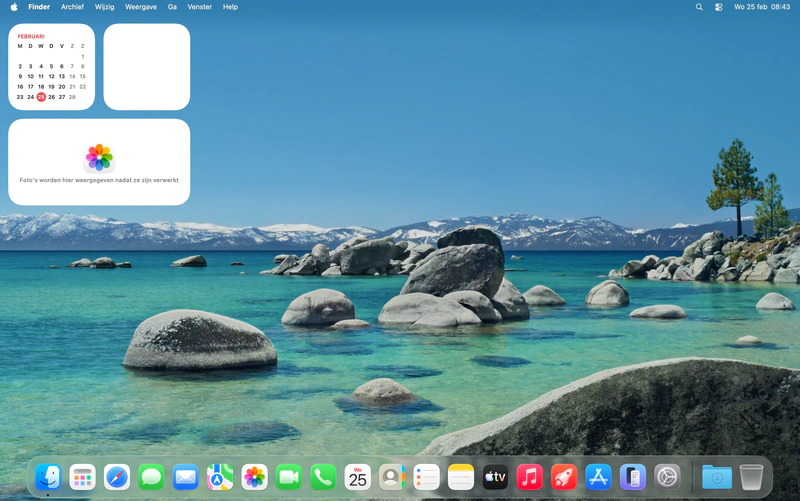Open the Apple menu

[14, 7]
